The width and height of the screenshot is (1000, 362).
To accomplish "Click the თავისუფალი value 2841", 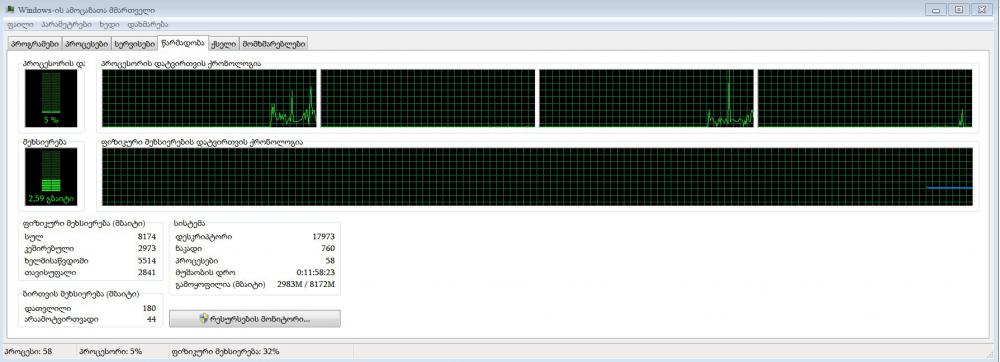I will tap(147, 273).
